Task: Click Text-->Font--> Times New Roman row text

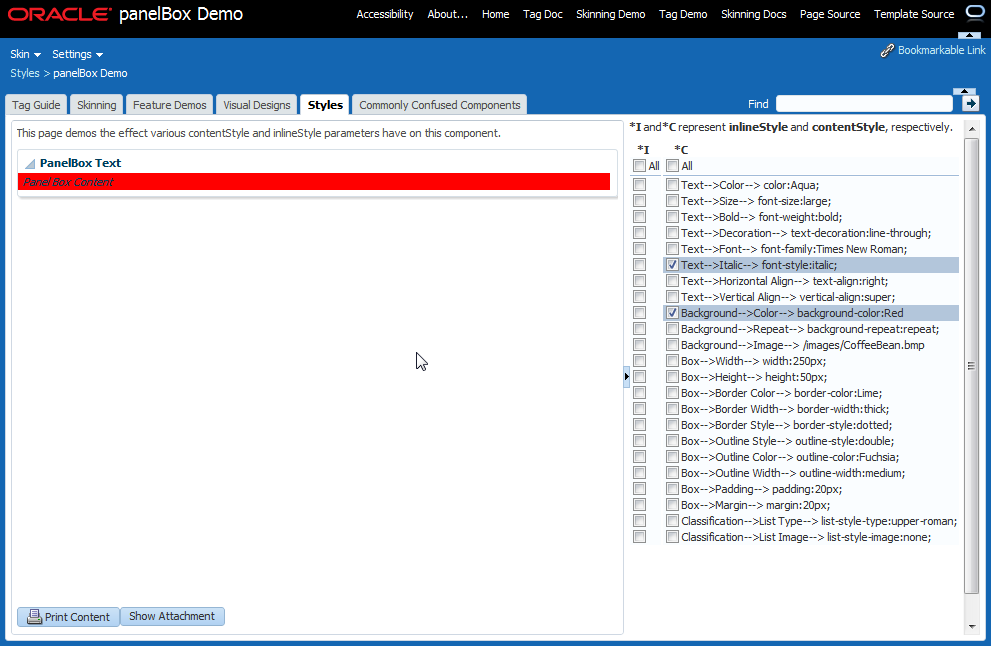Action: click(x=794, y=249)
